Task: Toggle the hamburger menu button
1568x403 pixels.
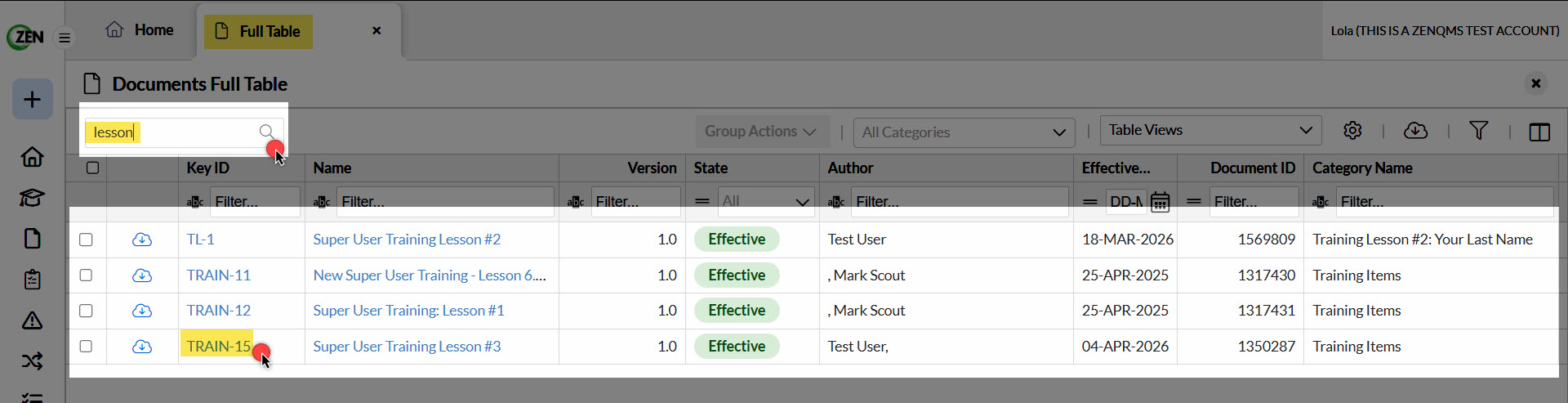Action: [65, 38]
